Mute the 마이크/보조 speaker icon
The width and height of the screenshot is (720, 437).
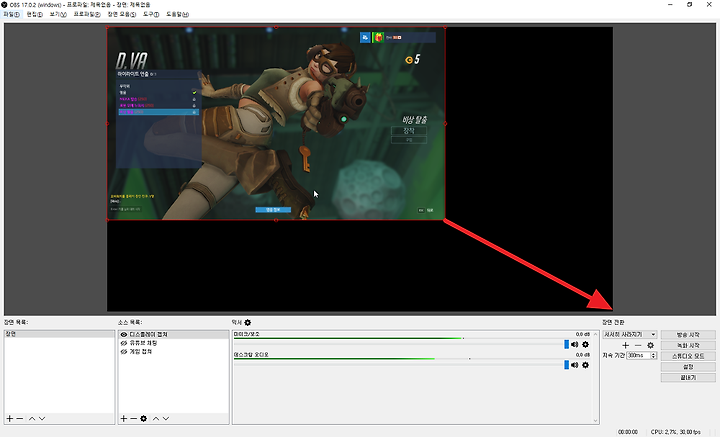point(574,344)
